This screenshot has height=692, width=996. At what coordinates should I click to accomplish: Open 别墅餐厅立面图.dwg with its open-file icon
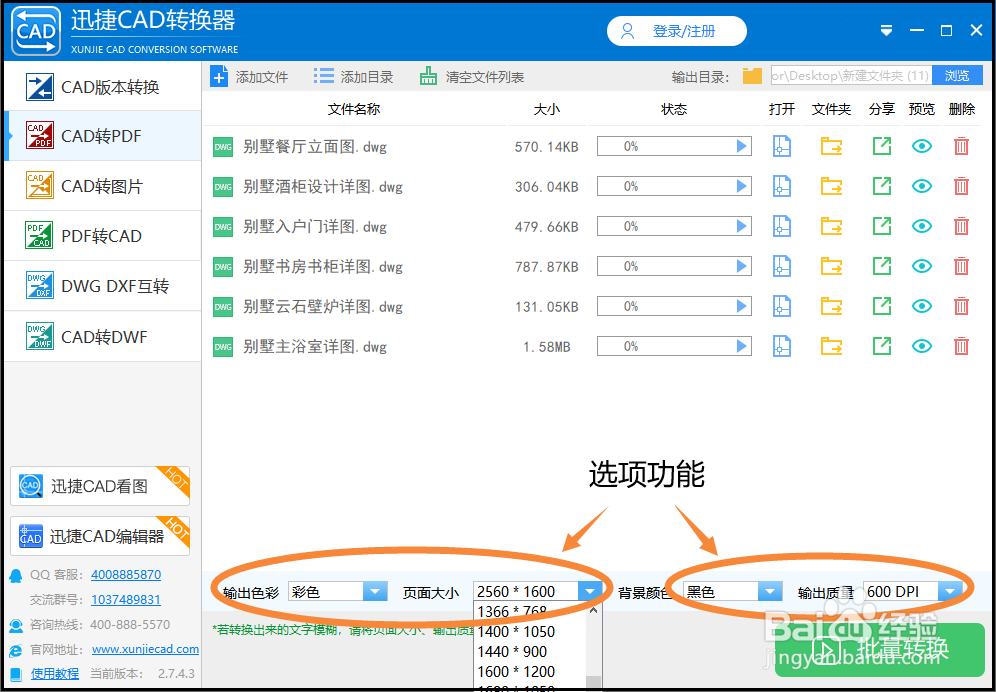tap(781, 146)
